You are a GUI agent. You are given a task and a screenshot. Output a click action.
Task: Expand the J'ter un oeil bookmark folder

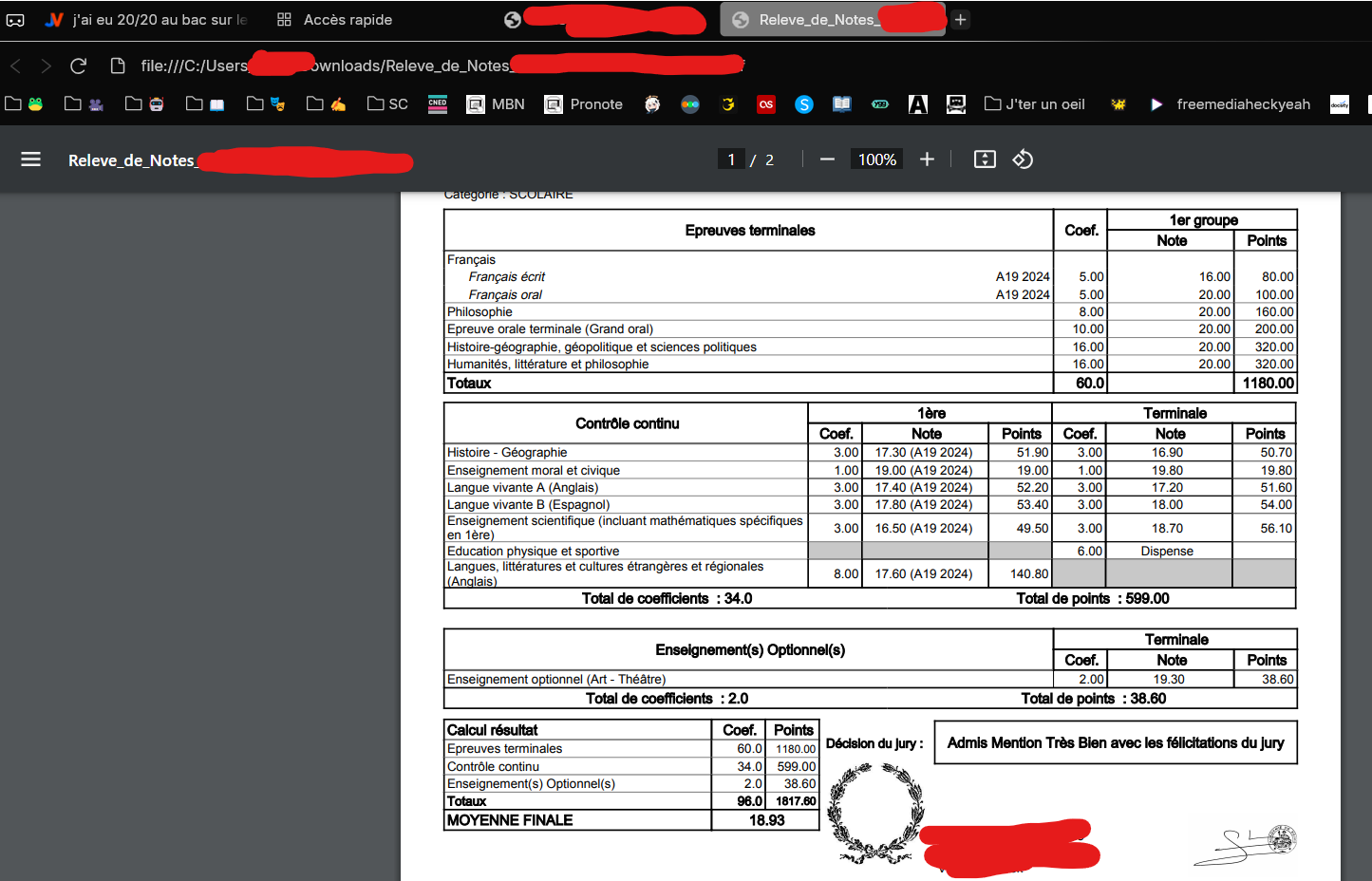pos(1034,104)
